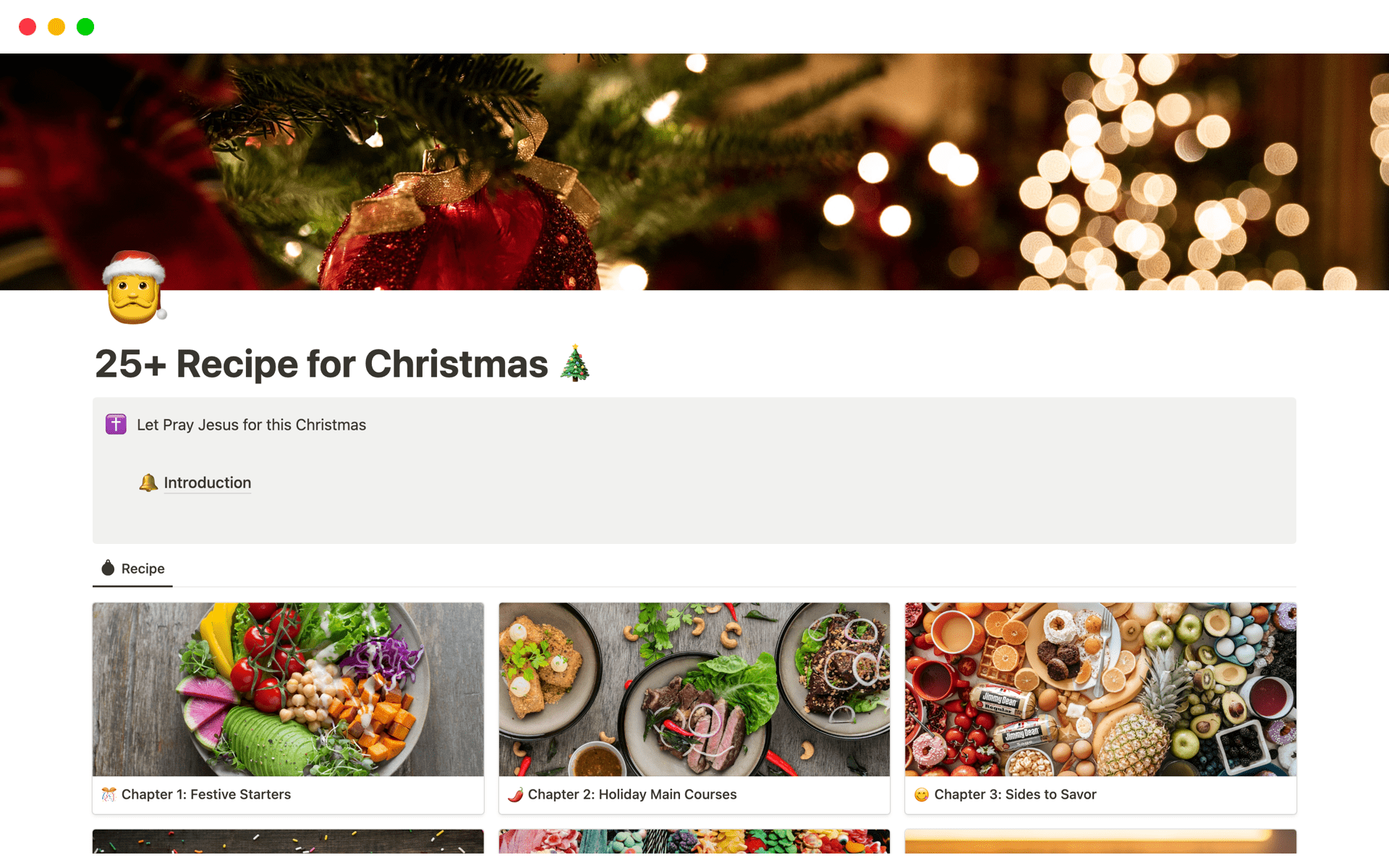Image resolution: width=1389 pixels, height=868 pixels.
Task: Open Chapter 1: Festive Starters title
Action: [206, 795]
